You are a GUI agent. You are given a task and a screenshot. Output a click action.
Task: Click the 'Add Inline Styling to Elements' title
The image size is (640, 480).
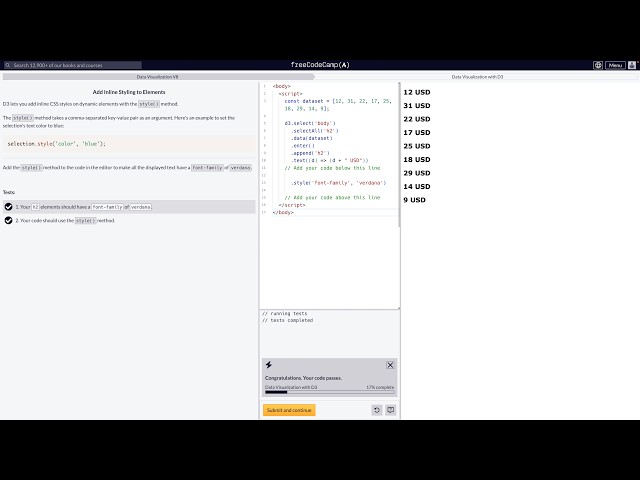coord(129,92)
